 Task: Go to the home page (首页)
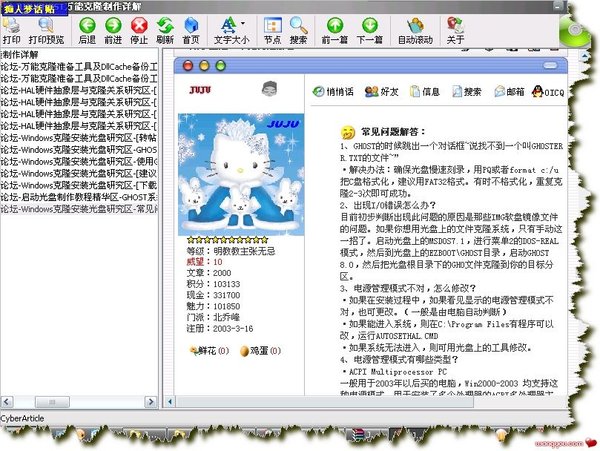pyautogui.click(x=191, y=31)
